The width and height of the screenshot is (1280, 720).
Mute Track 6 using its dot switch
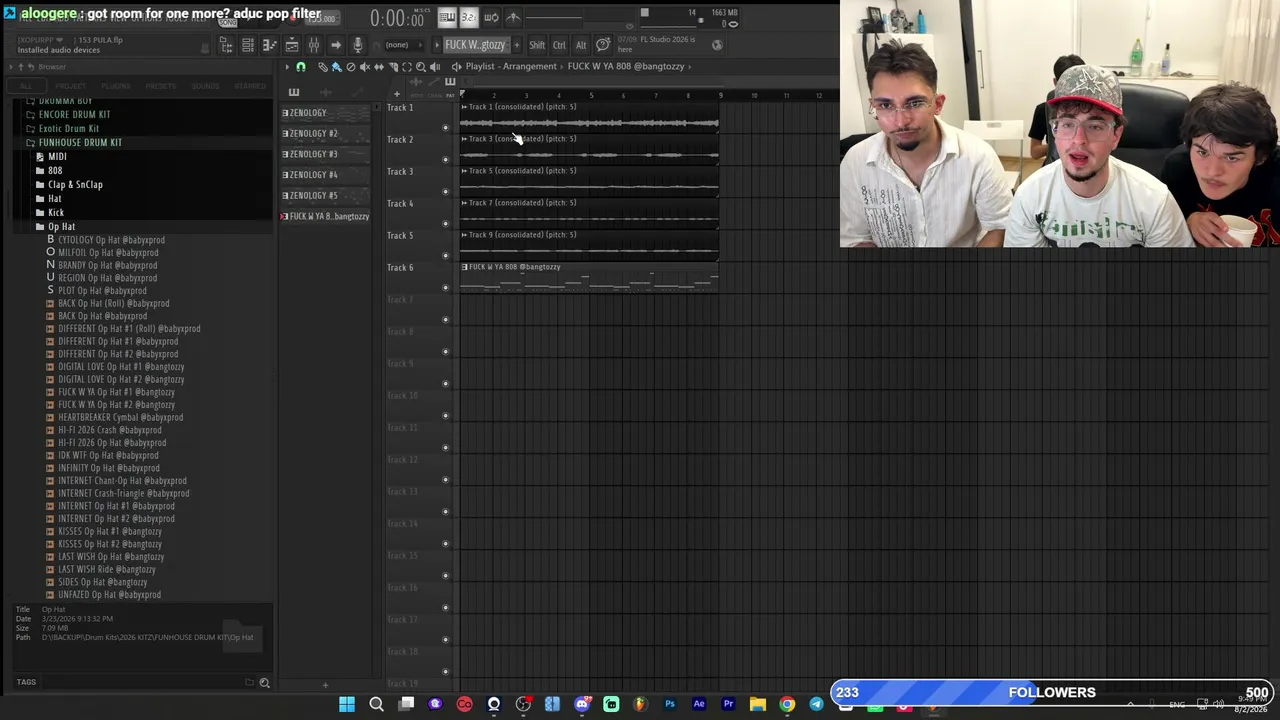pyautogui.click(x=446, y=287)
